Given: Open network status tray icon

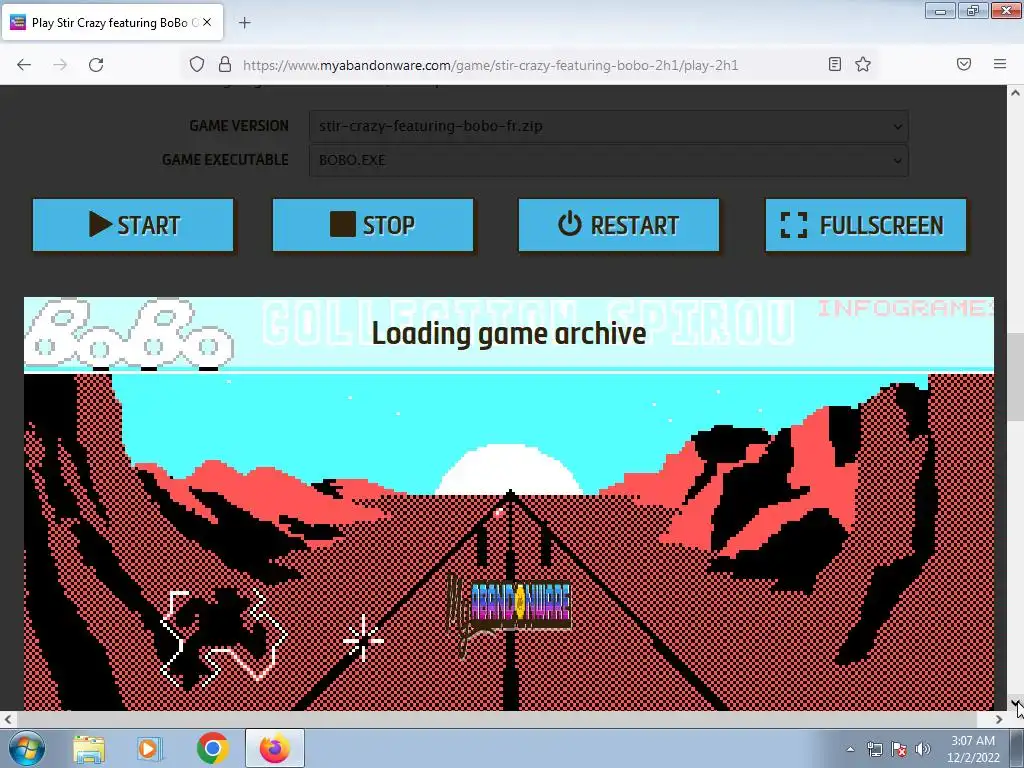Looking at the screenshot, I should pyautogui.click(x=875, y=749).
